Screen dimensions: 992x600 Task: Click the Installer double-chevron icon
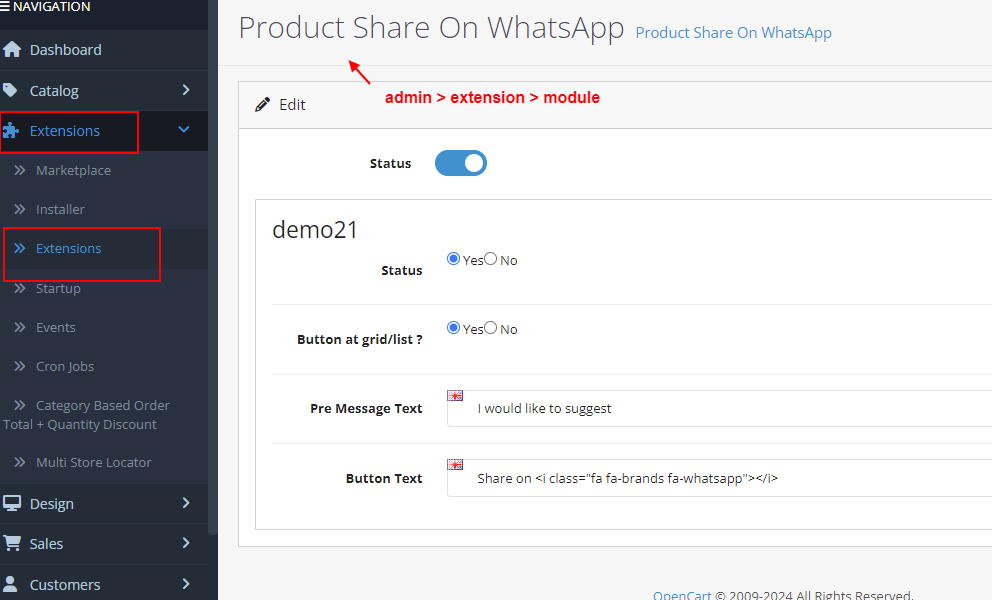(20, 209)
